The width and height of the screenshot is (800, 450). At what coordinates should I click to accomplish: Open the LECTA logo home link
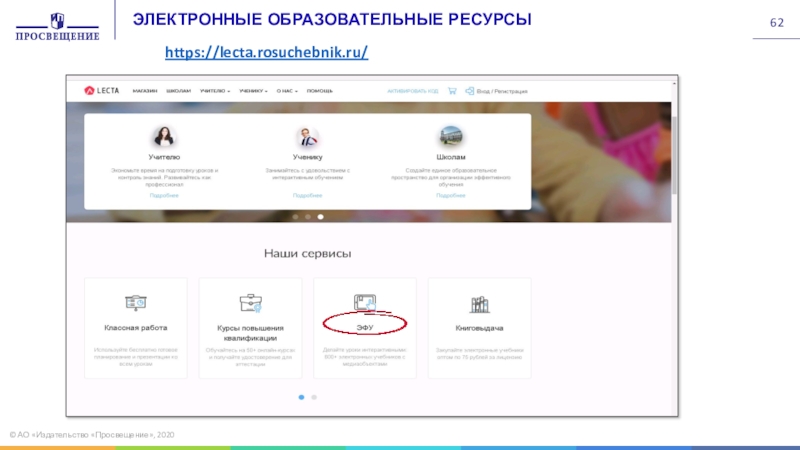point(102,90)
